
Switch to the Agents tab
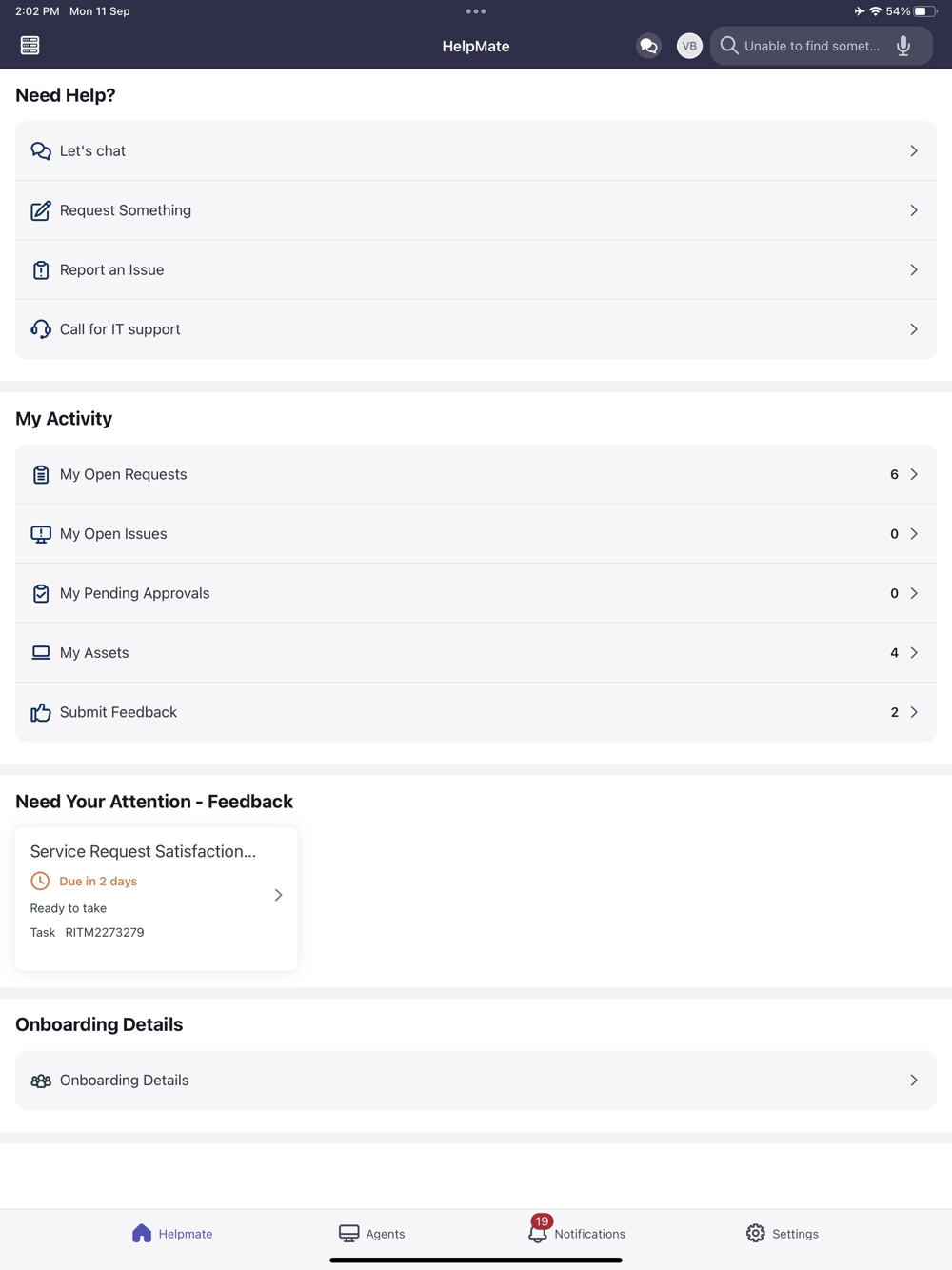pos(372,1233)
